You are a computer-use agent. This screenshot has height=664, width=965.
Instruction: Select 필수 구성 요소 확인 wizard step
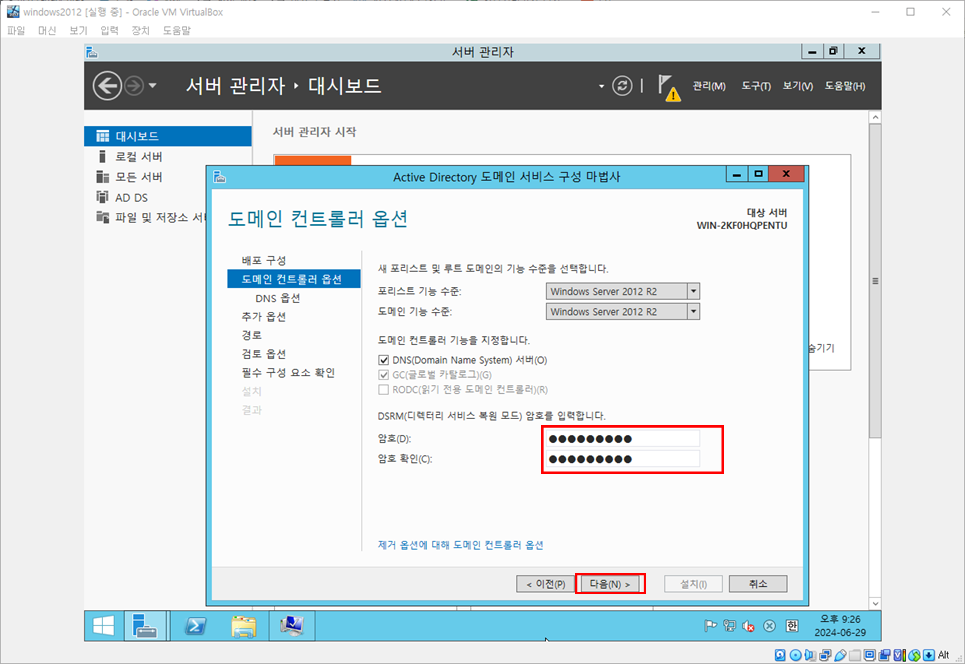[288, 372]
